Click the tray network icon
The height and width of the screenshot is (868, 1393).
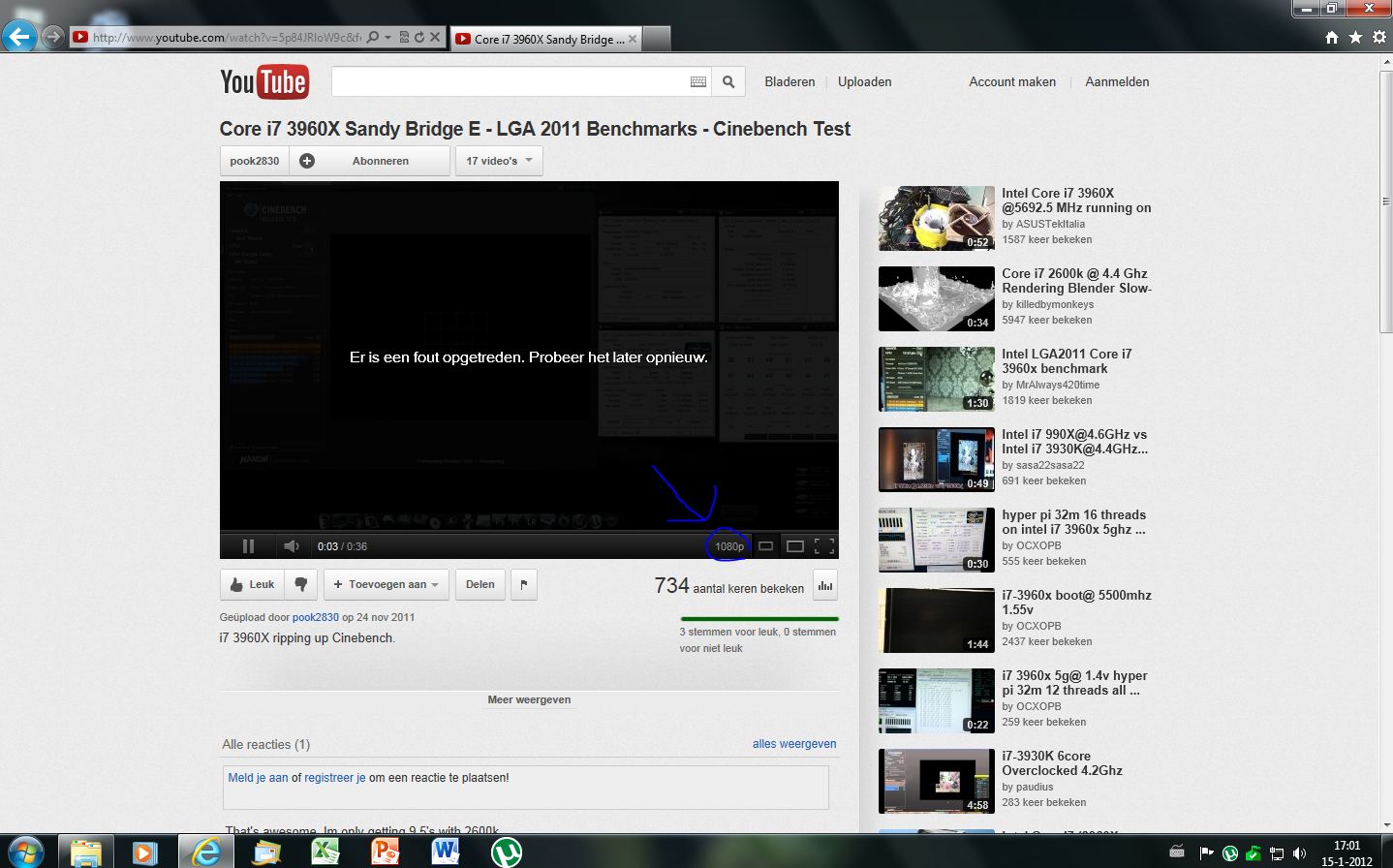coord(1277,853)
